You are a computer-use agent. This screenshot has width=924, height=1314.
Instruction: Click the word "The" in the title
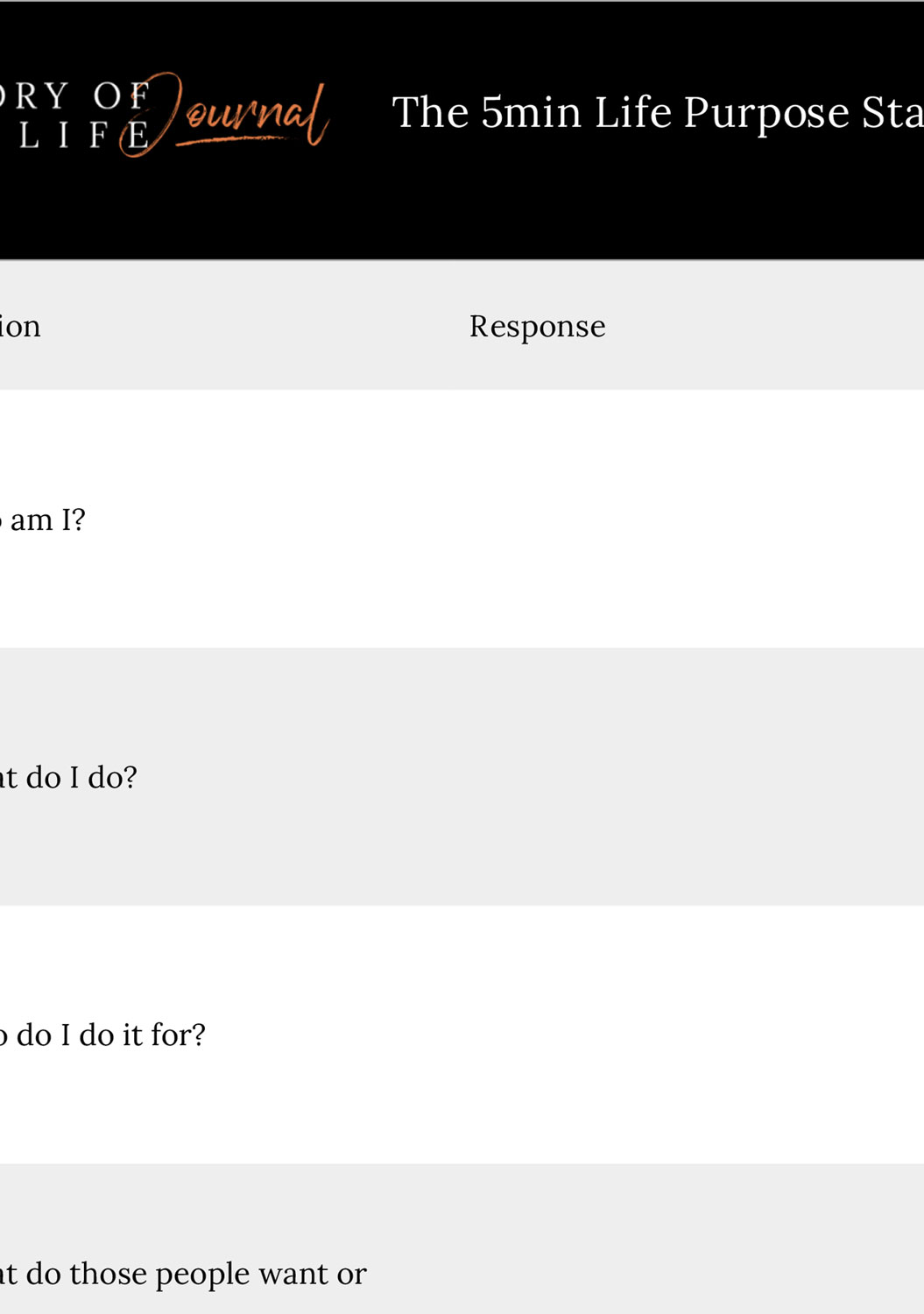[430, 113]
